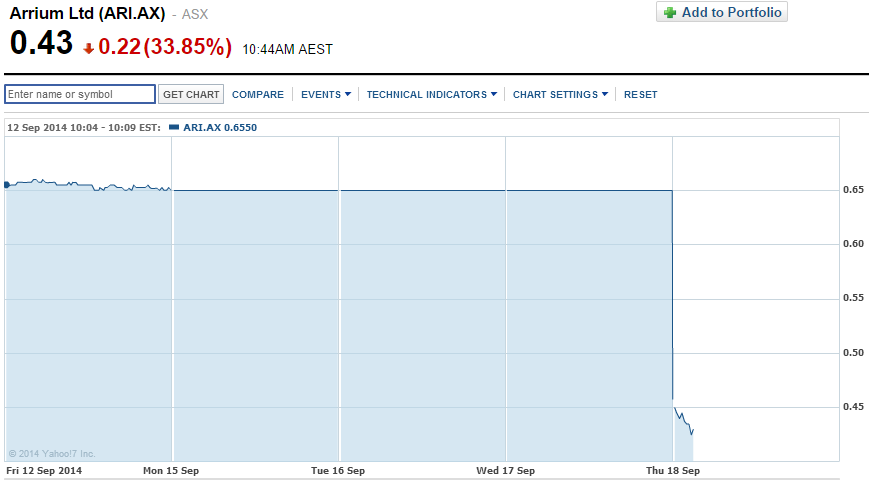
Task: Click RESET to restore the chart
Action: (641, 95)
